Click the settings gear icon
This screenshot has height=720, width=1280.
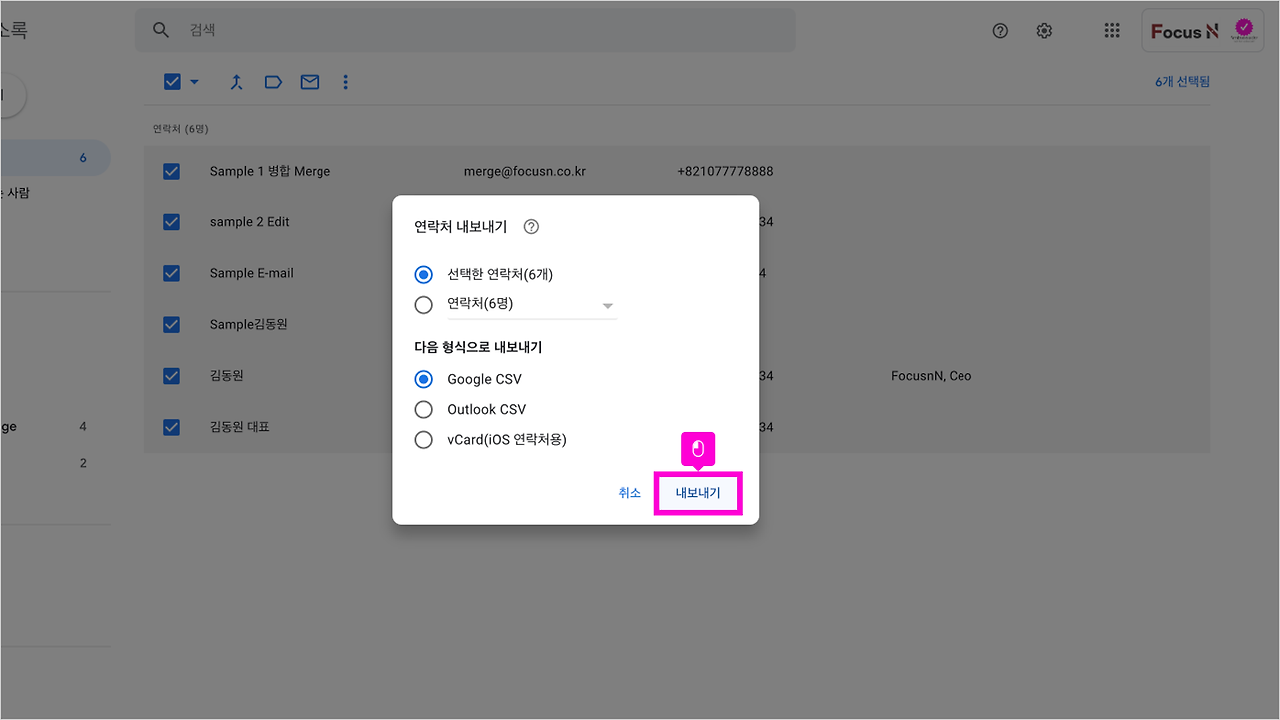point(1044,30)
